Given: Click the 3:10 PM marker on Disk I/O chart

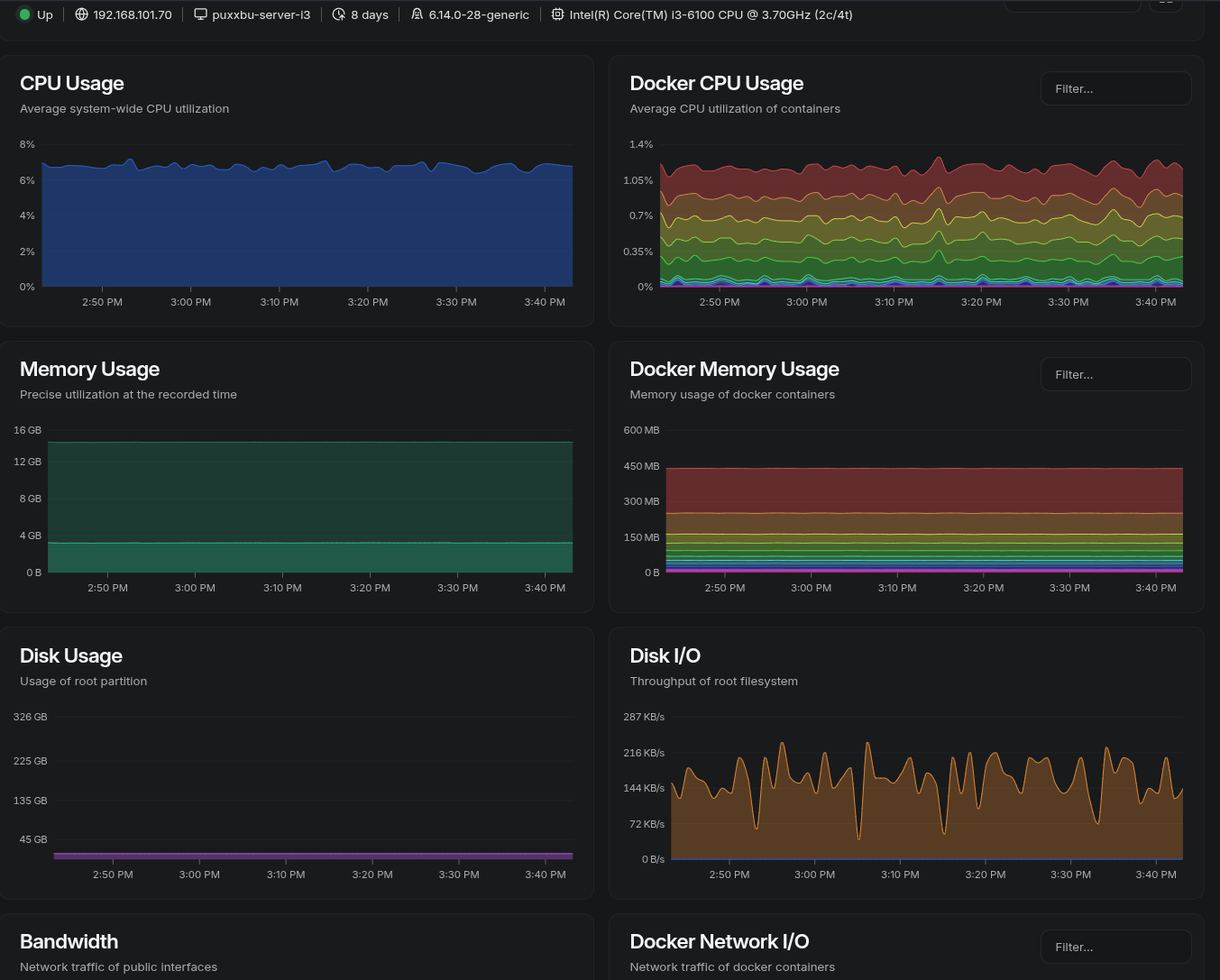Looking at the screenshot, I should click(x=900, y=874).
